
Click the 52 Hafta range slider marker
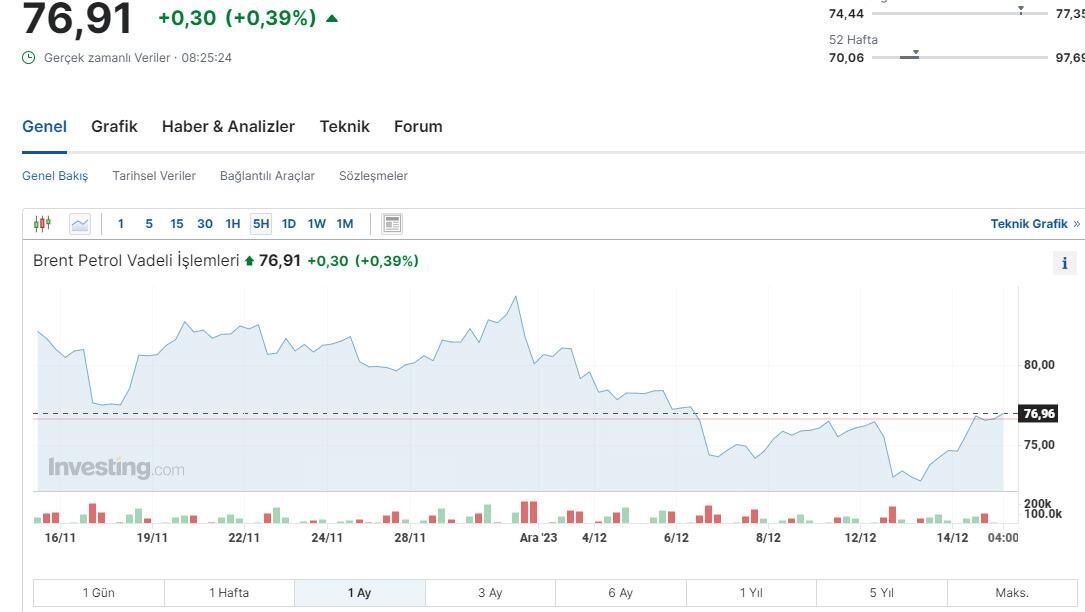tap(915, 55)
